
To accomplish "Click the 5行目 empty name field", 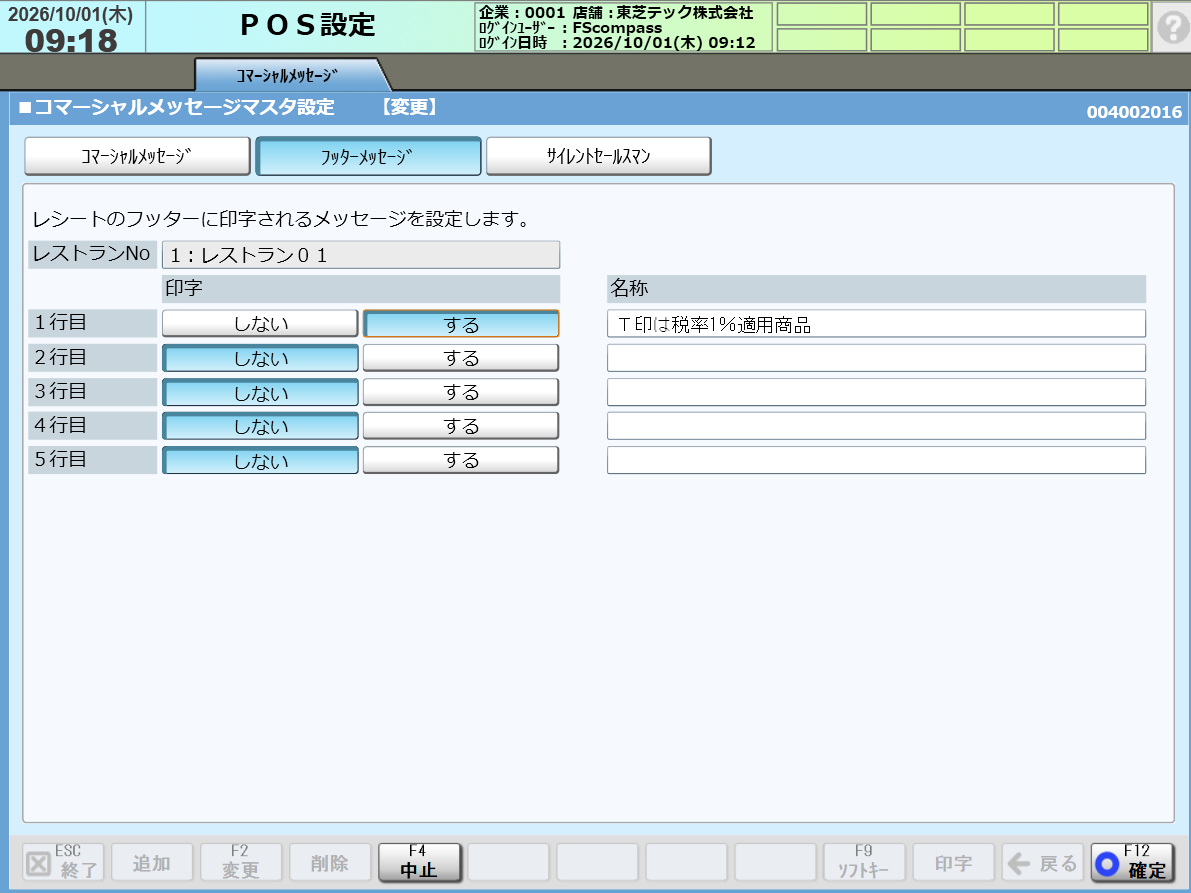I will tap(877, 460).
